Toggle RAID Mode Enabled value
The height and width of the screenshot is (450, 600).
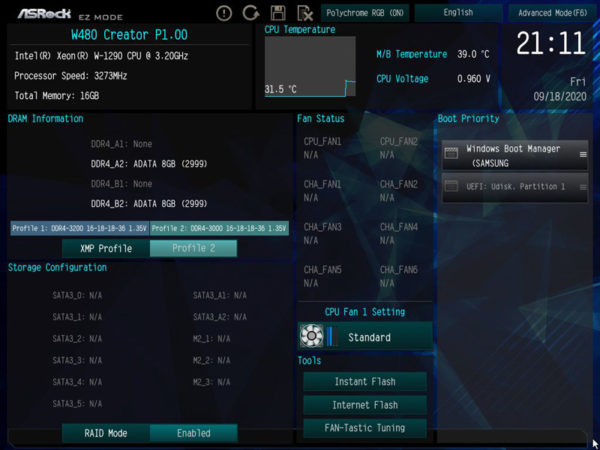(193, 433)
